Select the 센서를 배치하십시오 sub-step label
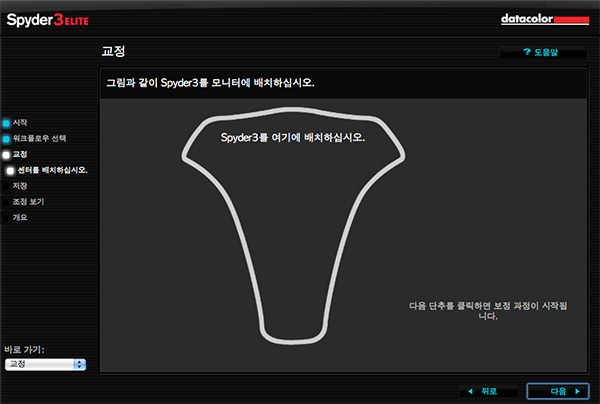 [x=53, y=170]
